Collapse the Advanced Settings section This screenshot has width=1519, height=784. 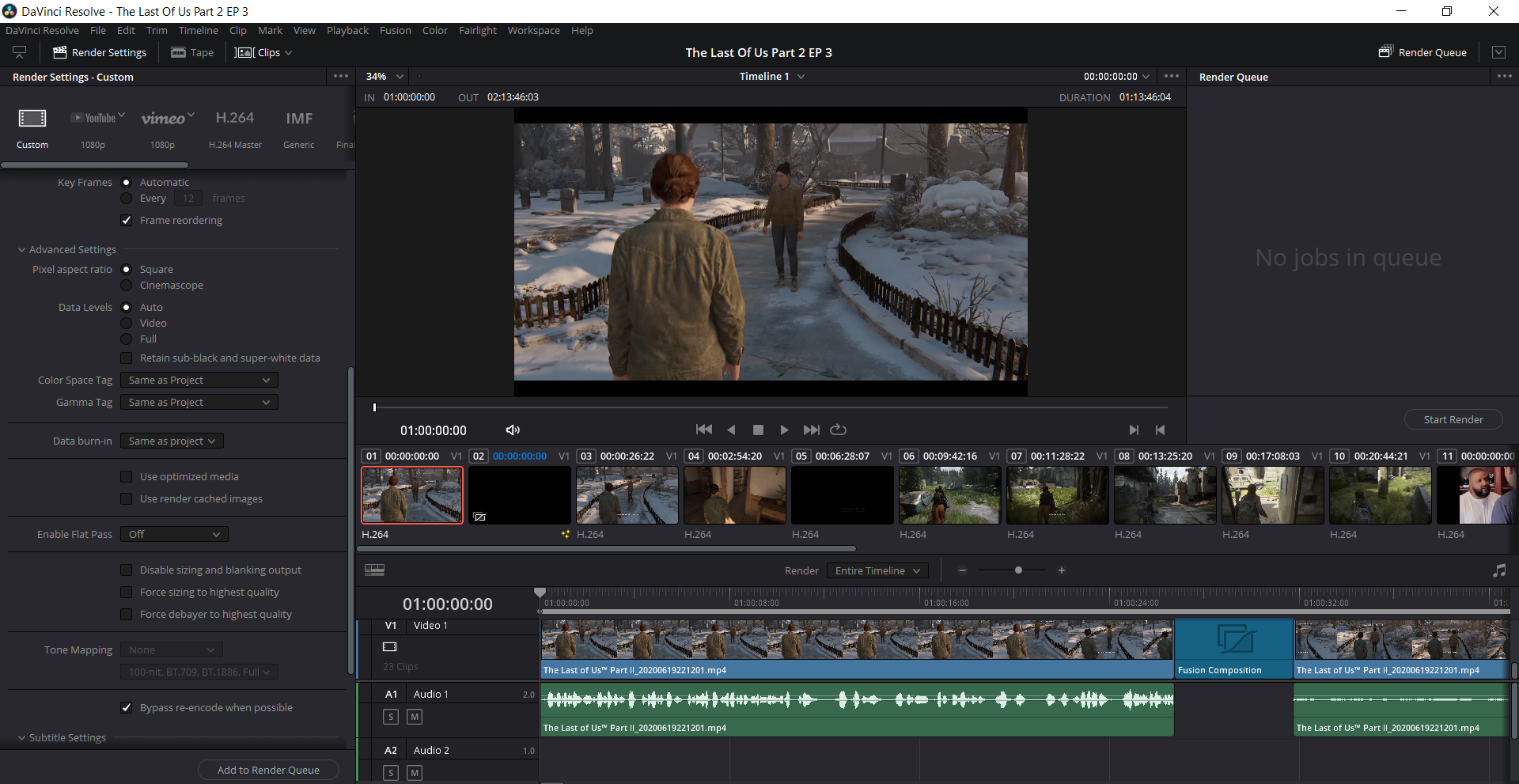(x=21, y=250)
